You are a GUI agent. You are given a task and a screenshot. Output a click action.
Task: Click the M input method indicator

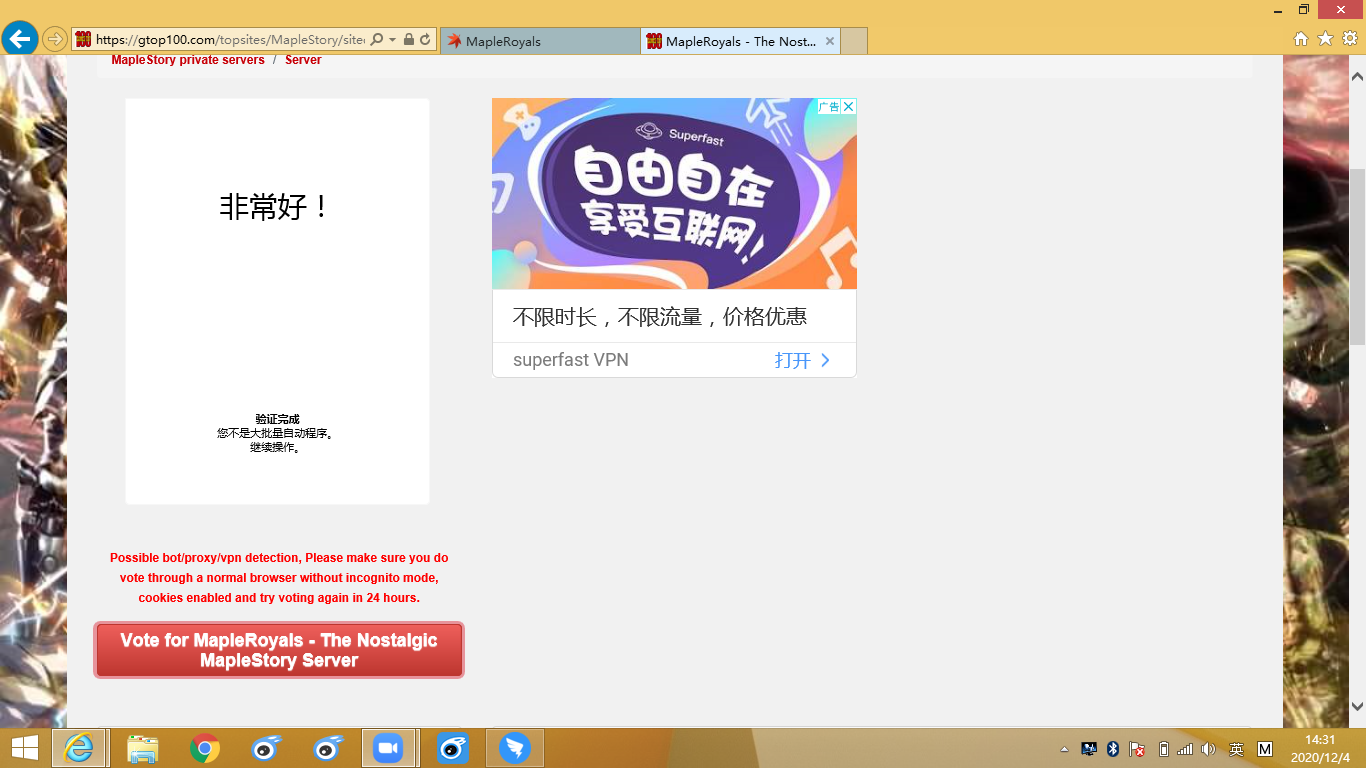tap(1264, 749)
